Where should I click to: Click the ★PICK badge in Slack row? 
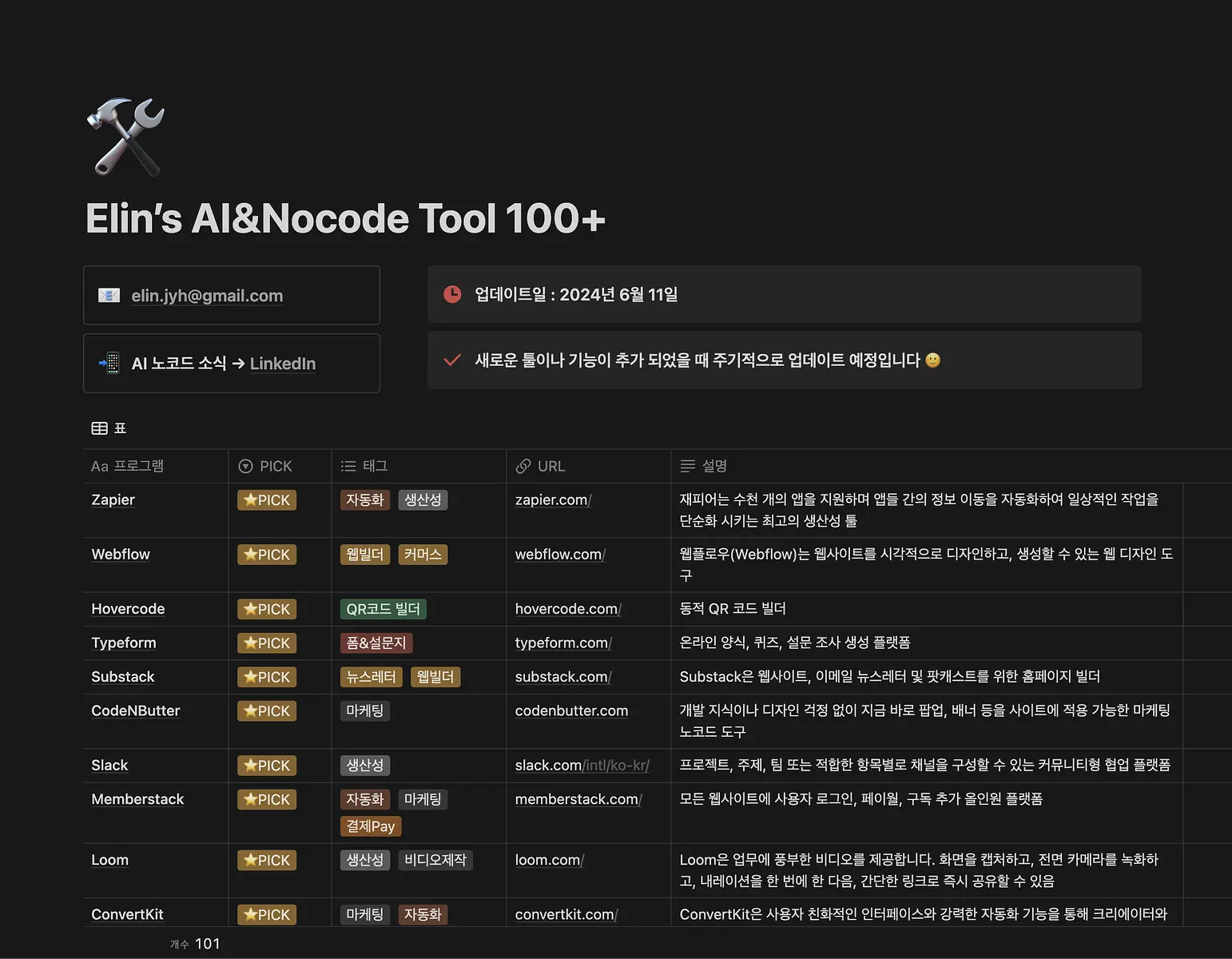[x=267, y=766]
